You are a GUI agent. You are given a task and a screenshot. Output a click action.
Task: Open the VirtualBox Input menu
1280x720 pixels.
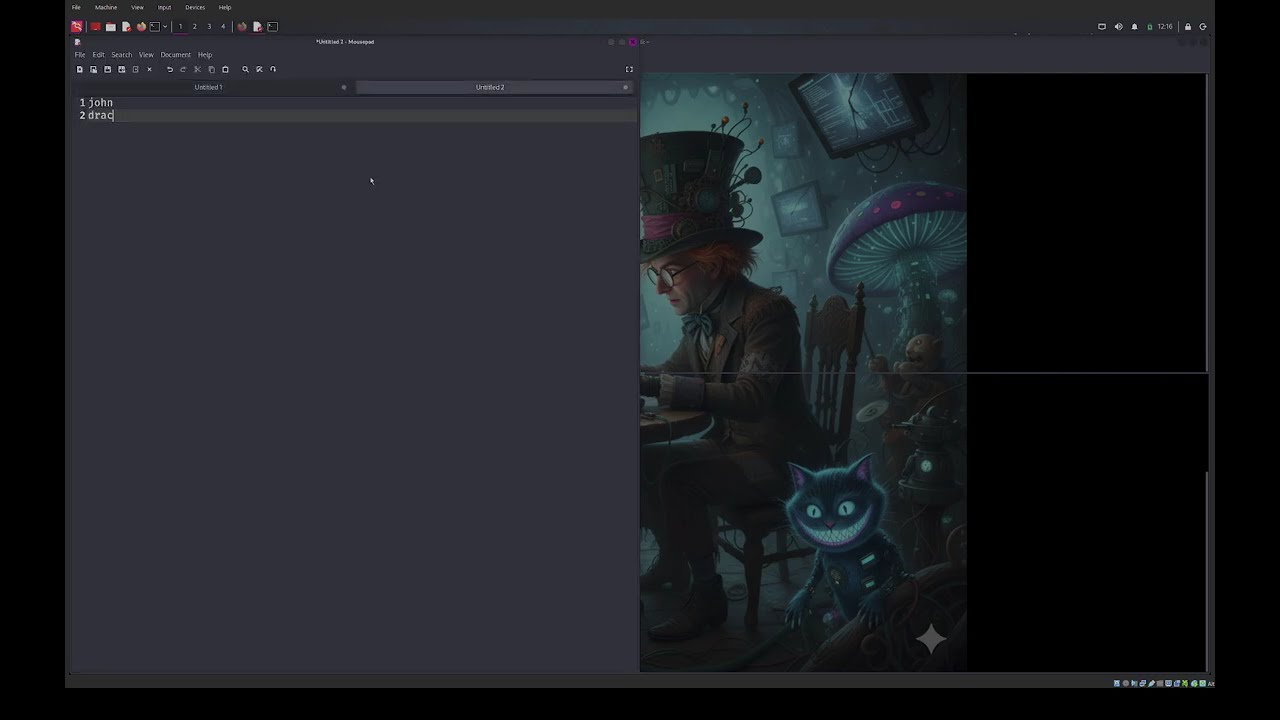(164, 7)
